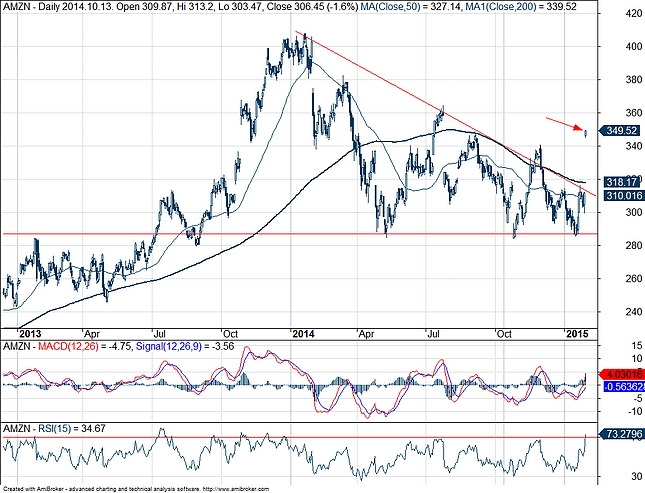
Task: Click the 'MA(Close,50) = 327.14' indicator label
Action: point(410,7)
